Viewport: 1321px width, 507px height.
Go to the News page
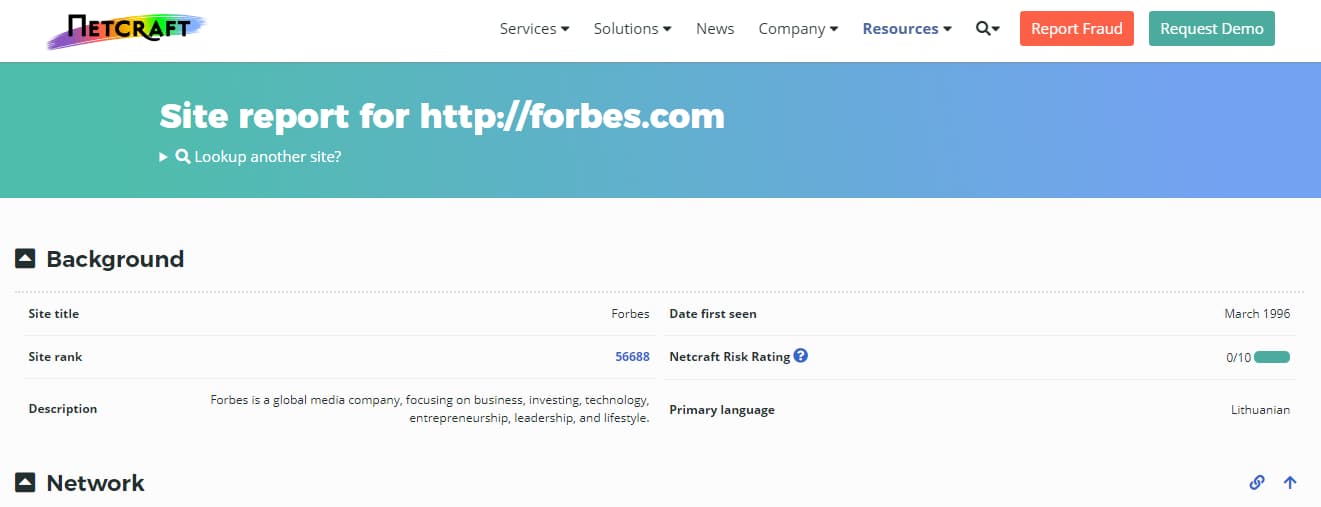pyautogui.click(x=715, y=29)
